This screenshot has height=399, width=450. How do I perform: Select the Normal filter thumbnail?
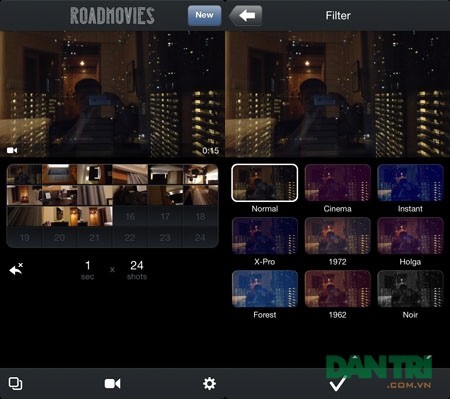pos(265,183)
